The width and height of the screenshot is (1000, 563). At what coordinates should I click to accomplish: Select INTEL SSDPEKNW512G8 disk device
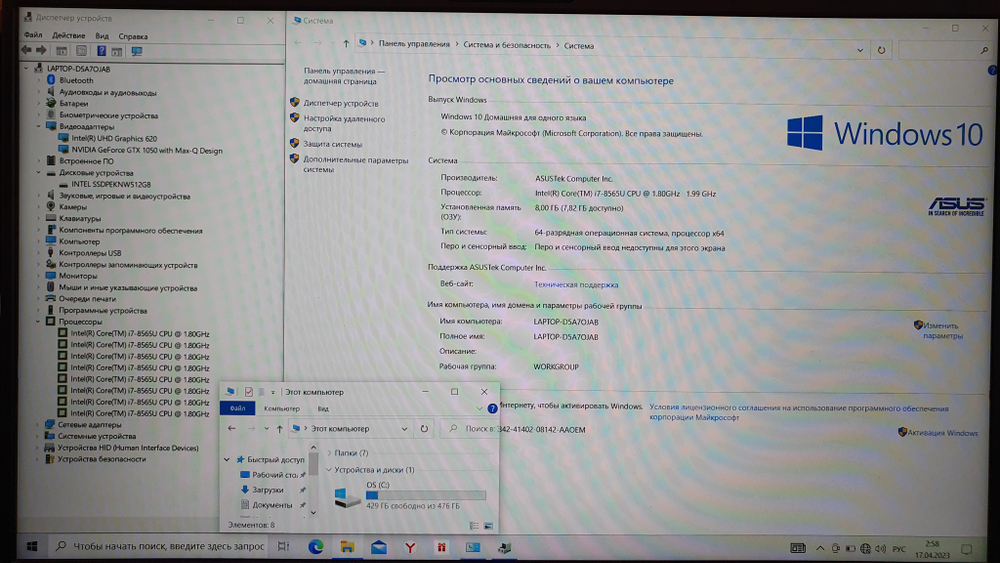coord(111,184)
